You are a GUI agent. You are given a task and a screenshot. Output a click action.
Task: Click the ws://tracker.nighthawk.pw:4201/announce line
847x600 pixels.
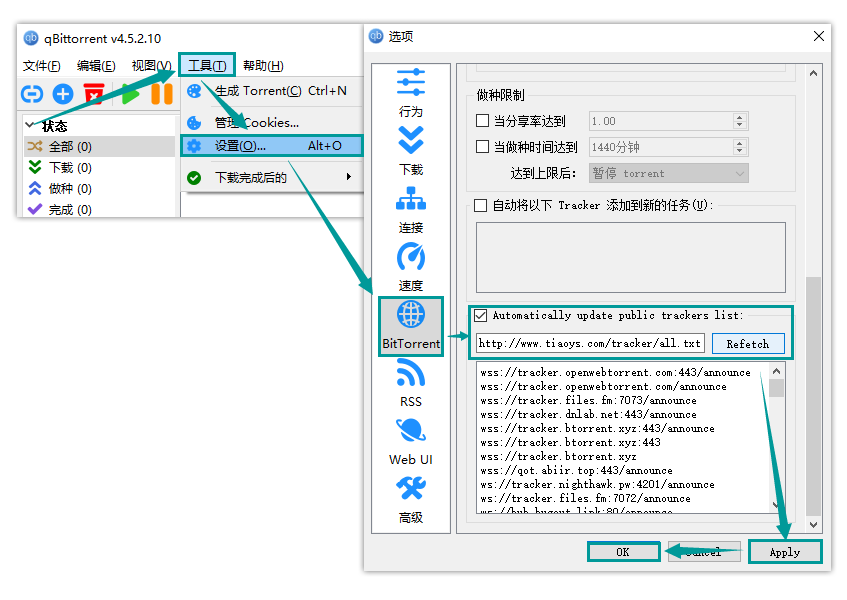coord(597,484)
